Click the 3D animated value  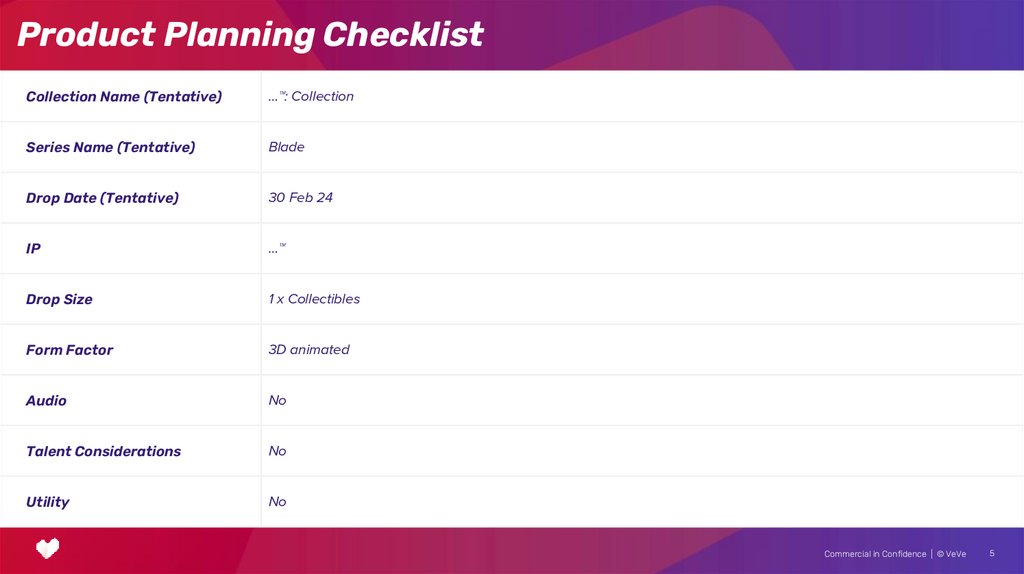pyautogui.click(x=309, y=350)
